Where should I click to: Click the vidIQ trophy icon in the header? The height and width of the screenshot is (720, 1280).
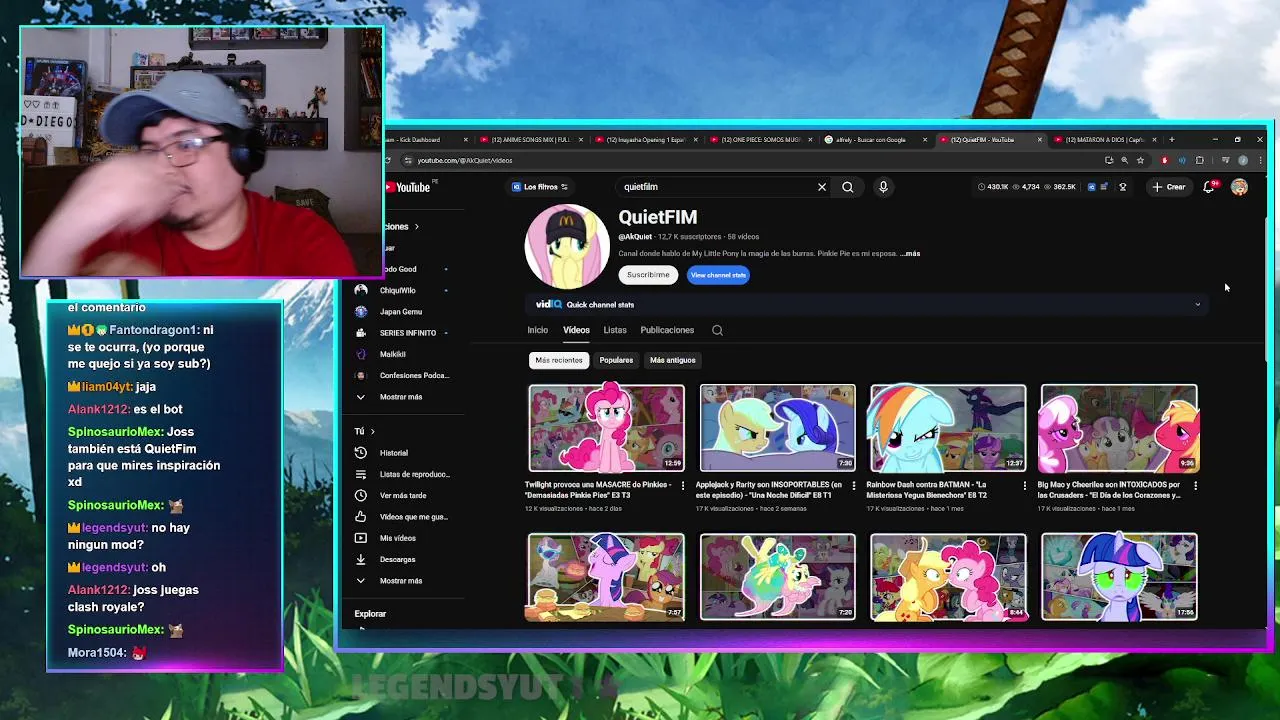click(1123, 187)
